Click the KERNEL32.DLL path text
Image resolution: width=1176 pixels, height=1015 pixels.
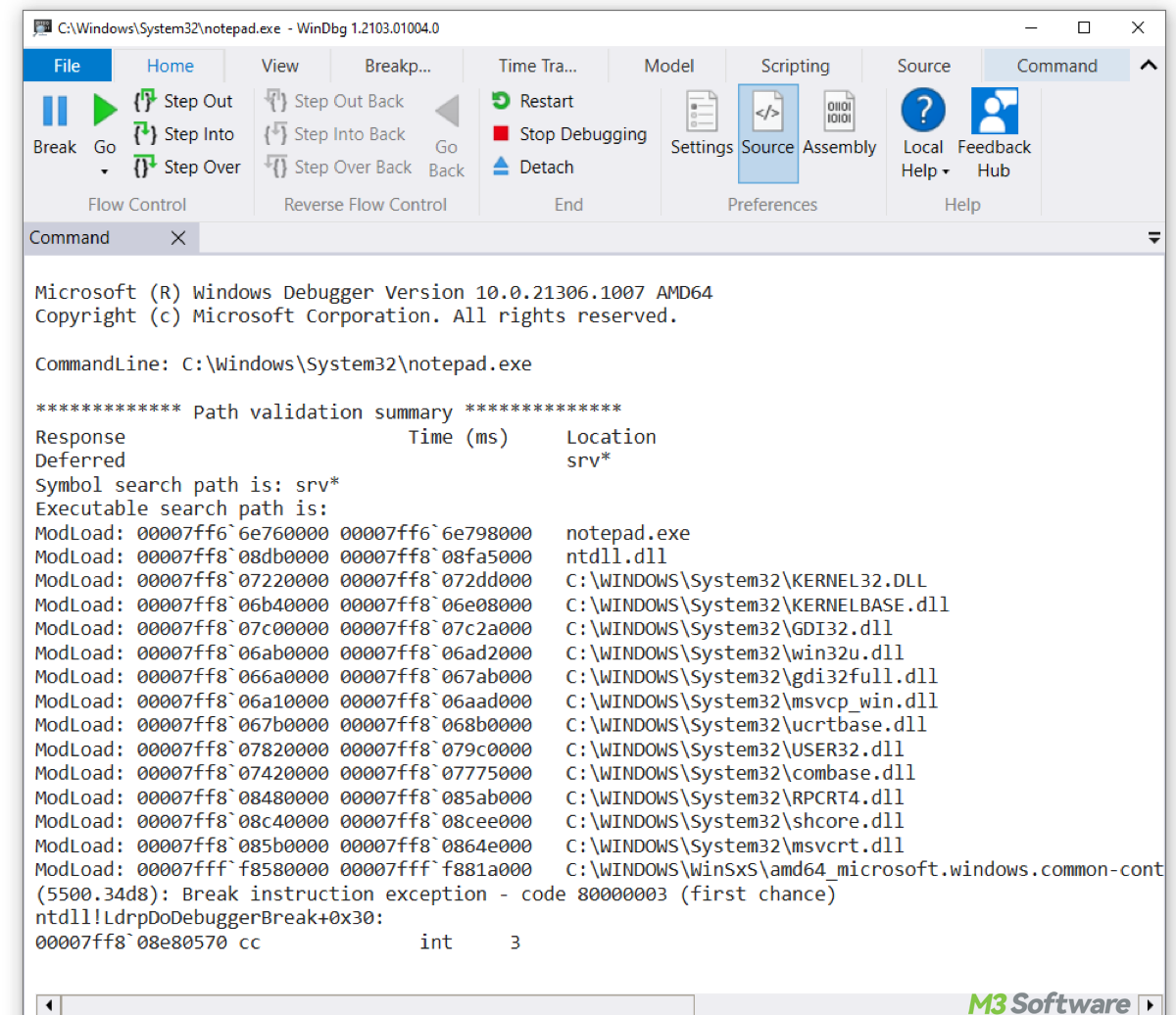tap(747, 581)
